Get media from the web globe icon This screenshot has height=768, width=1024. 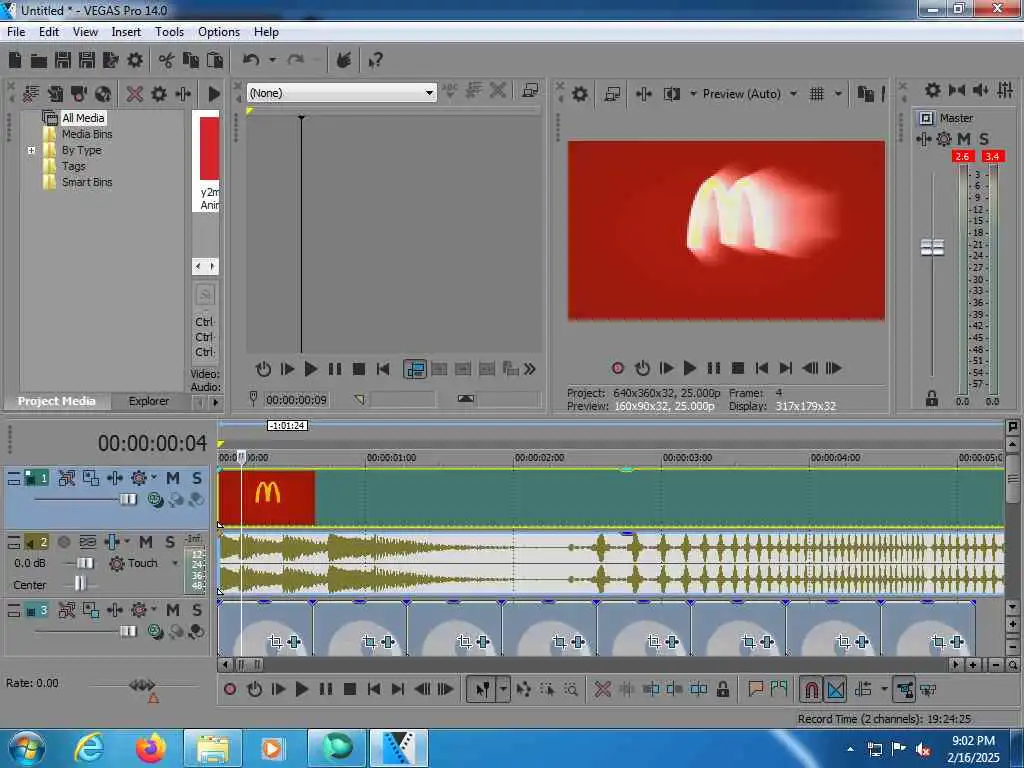pos(103,93)
